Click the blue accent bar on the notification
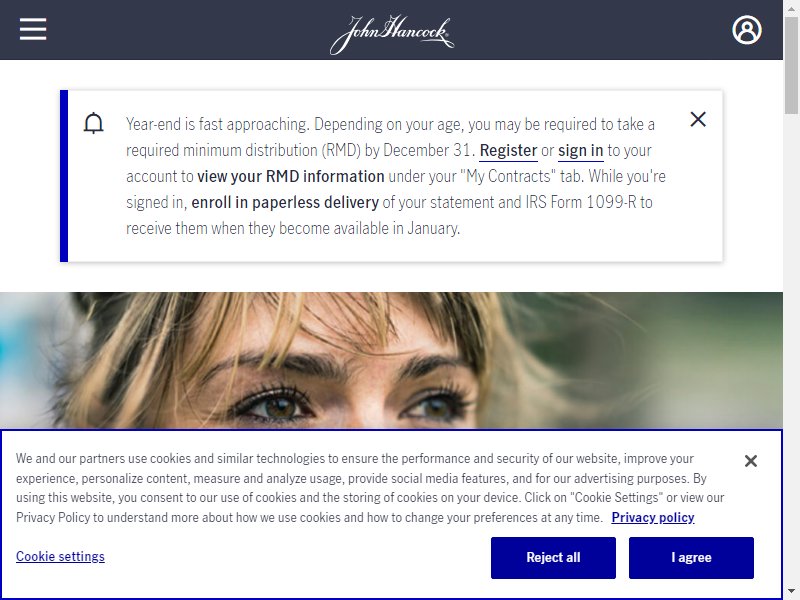Viewport: 800px width, 600px height. (64, 176)
